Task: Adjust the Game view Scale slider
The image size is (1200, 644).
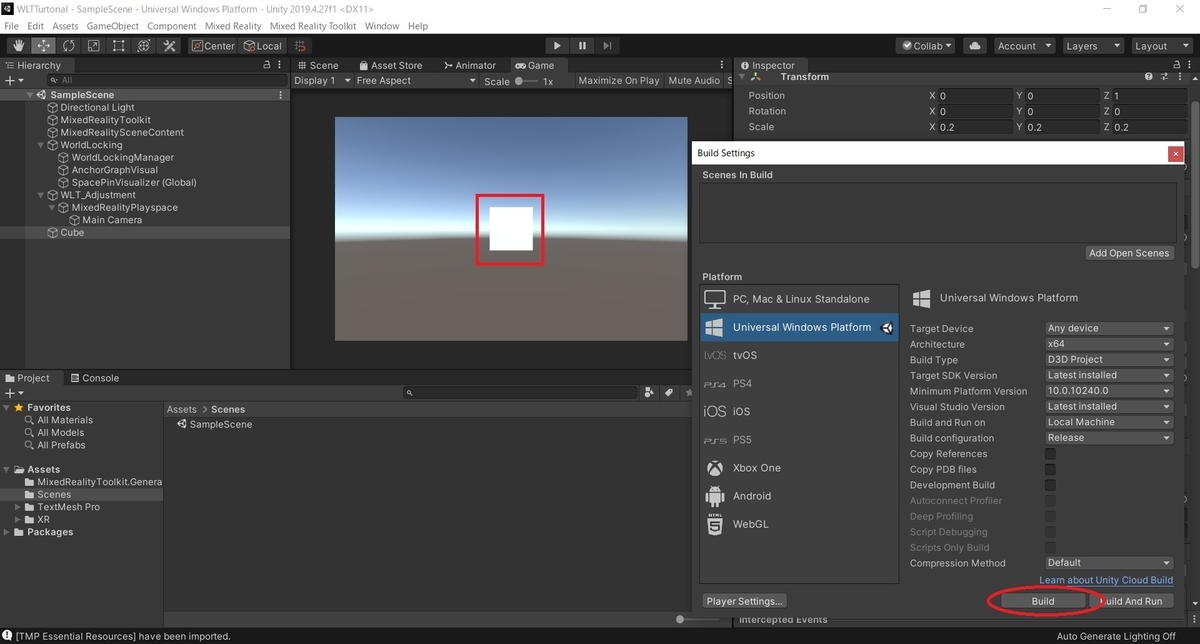Action: pos(526,81)
